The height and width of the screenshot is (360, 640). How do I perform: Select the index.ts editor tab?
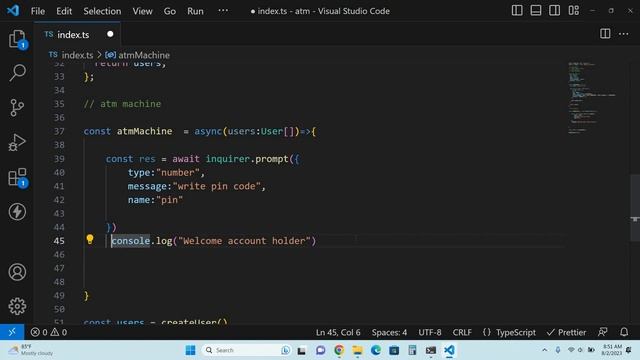(x=78, y=34)
